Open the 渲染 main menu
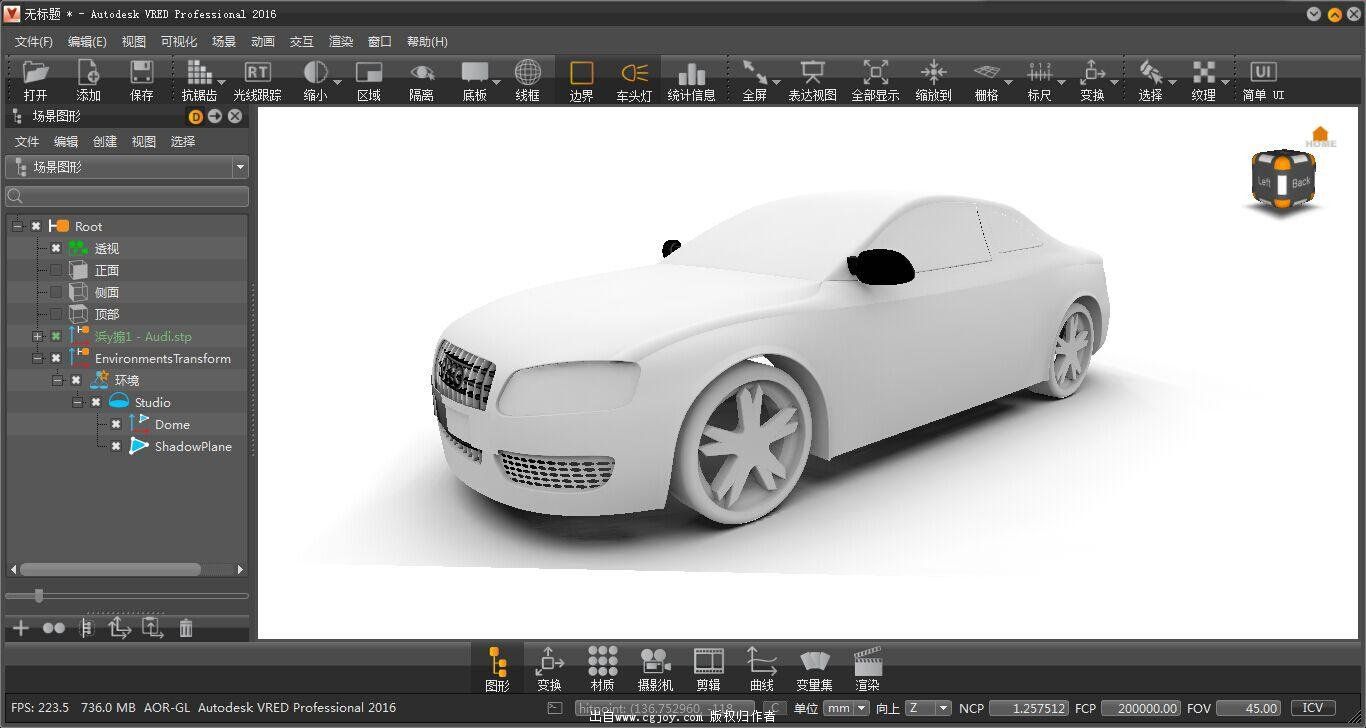This screenshot has width=1366, height=728. point(341,42)
